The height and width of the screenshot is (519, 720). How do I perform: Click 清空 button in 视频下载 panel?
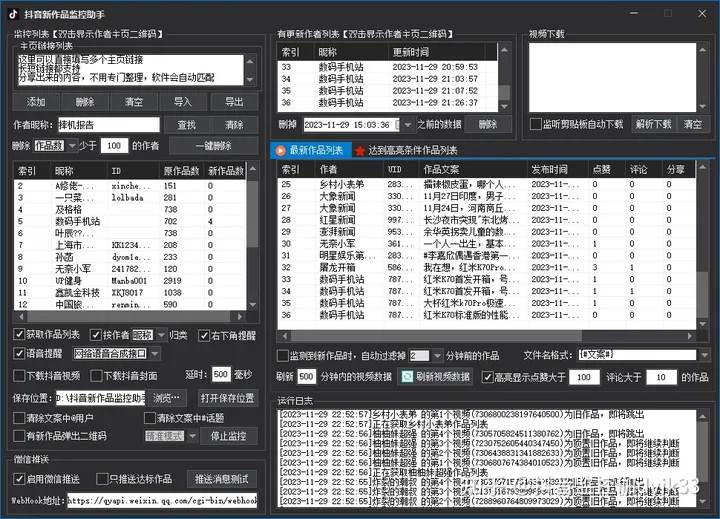pyautogui.click(x=692, y=124)
